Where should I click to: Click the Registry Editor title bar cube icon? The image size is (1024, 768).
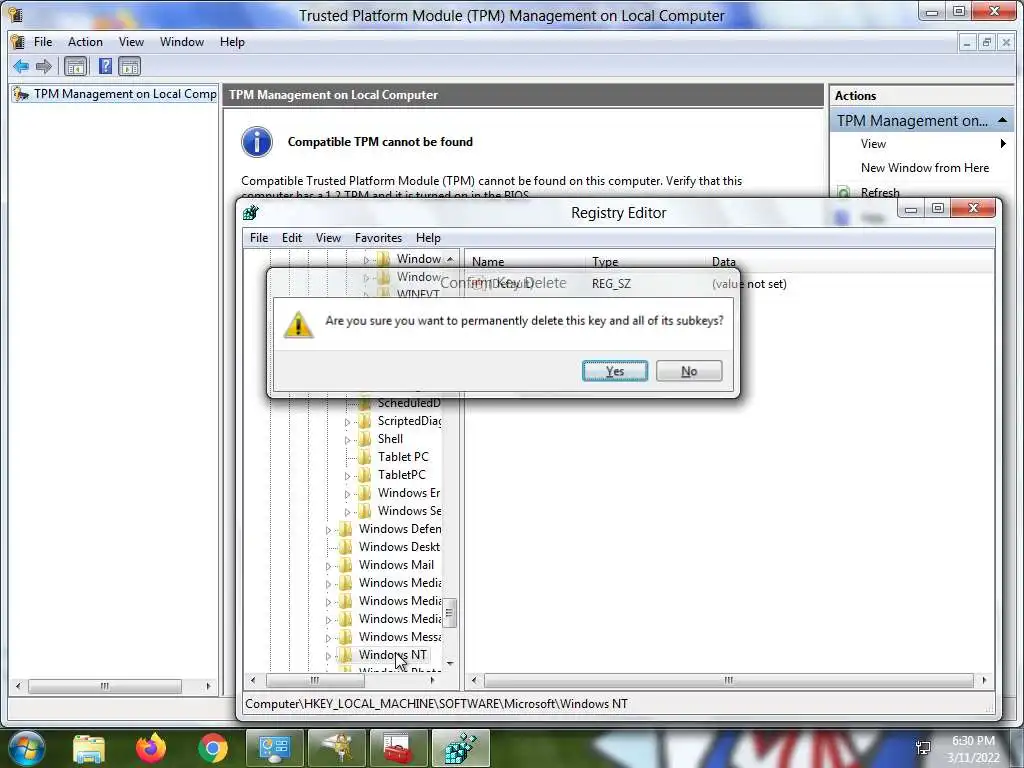tap(251, 212)
